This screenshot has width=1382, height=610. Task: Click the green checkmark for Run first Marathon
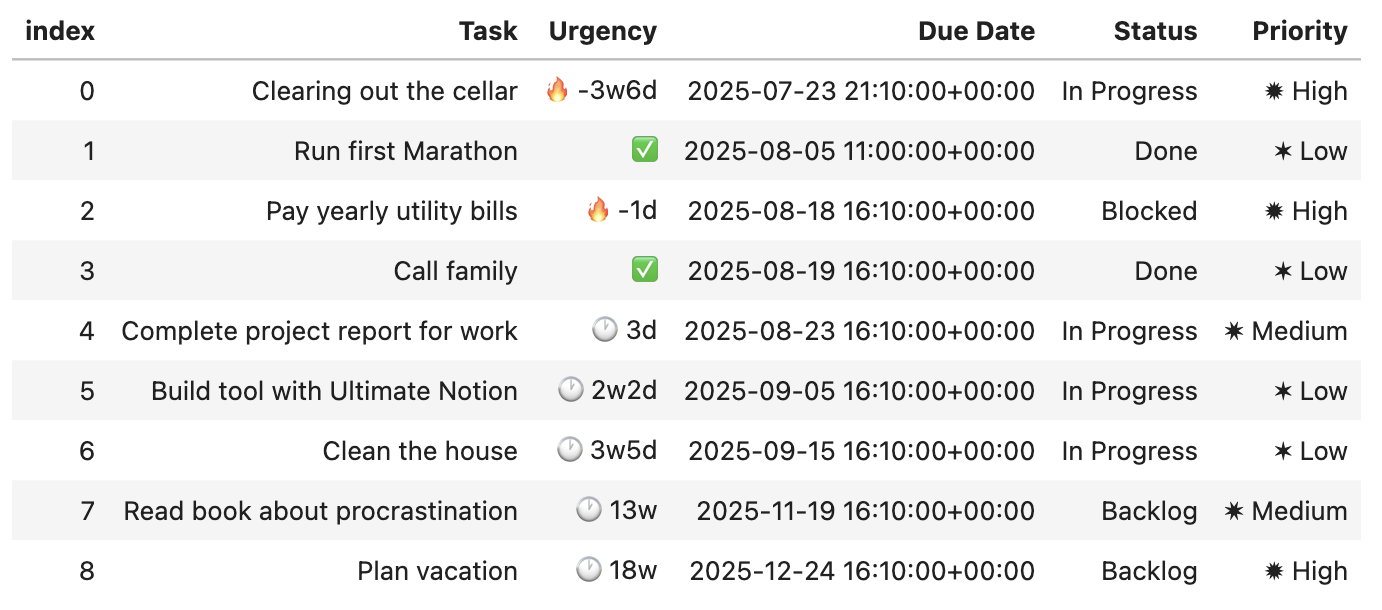click(x=645, y=151)
